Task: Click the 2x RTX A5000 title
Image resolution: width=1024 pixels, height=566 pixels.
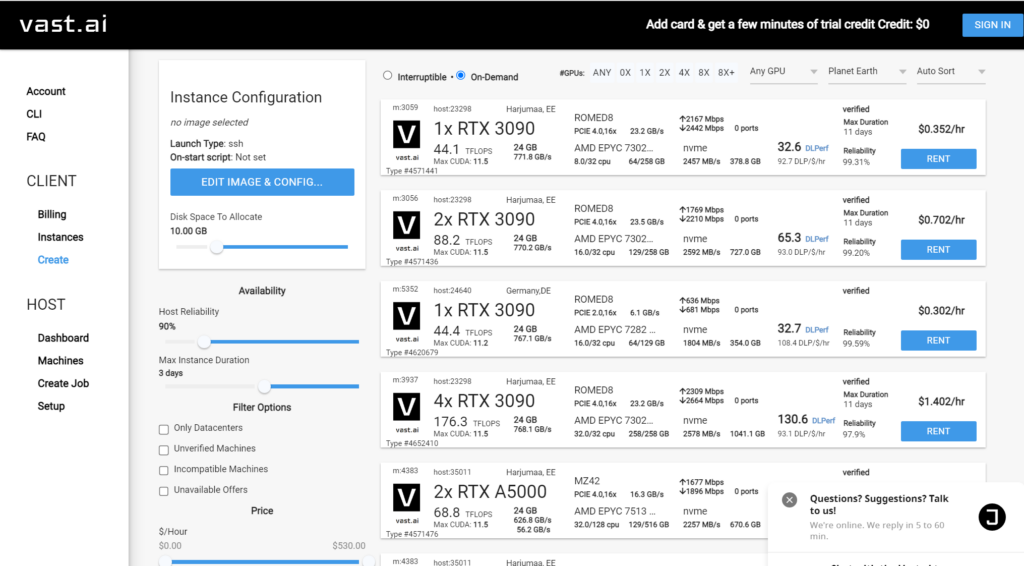Action: [x=490, y=492]
